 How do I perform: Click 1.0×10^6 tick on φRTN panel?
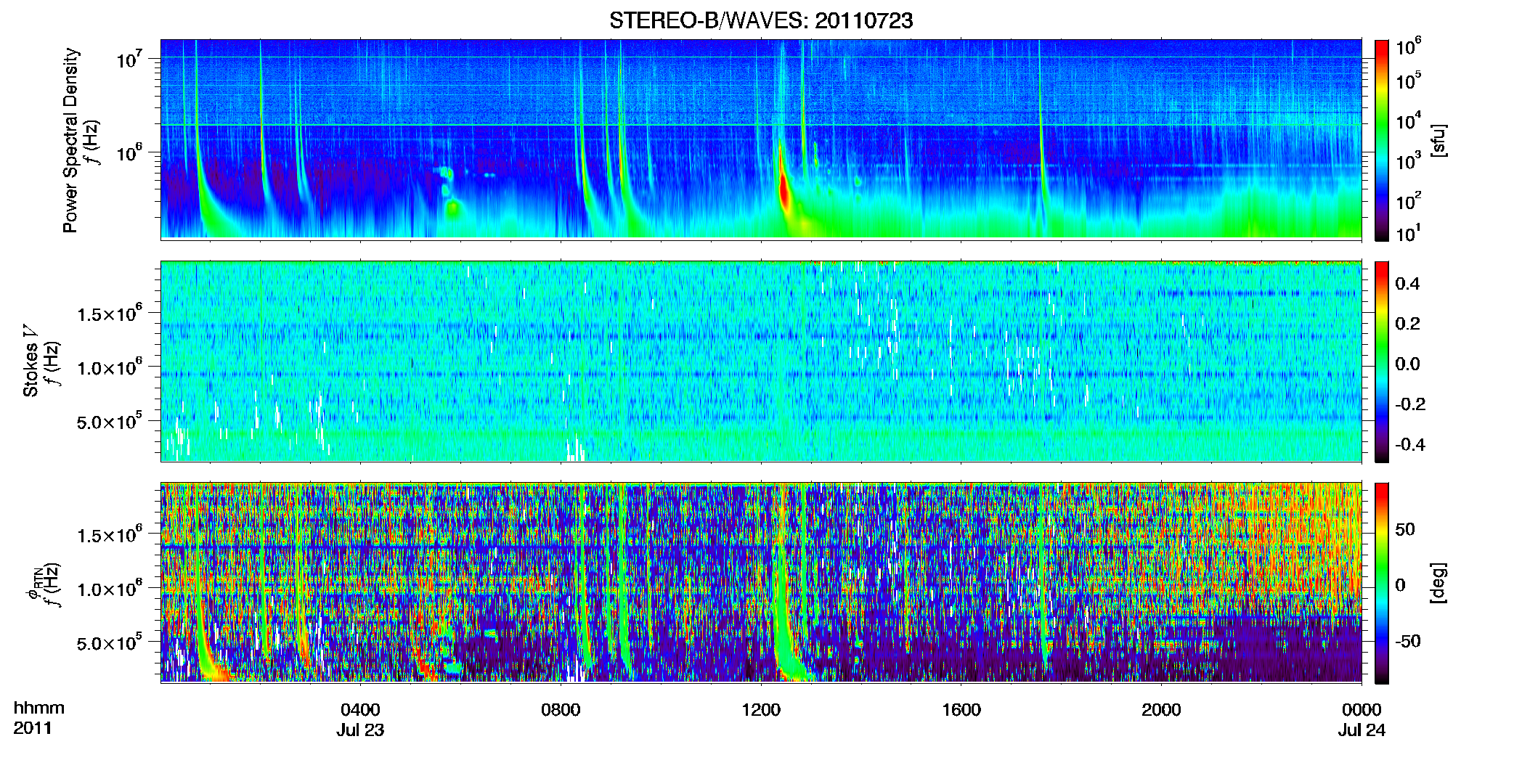pyautogui.click(x=110, y=589)
